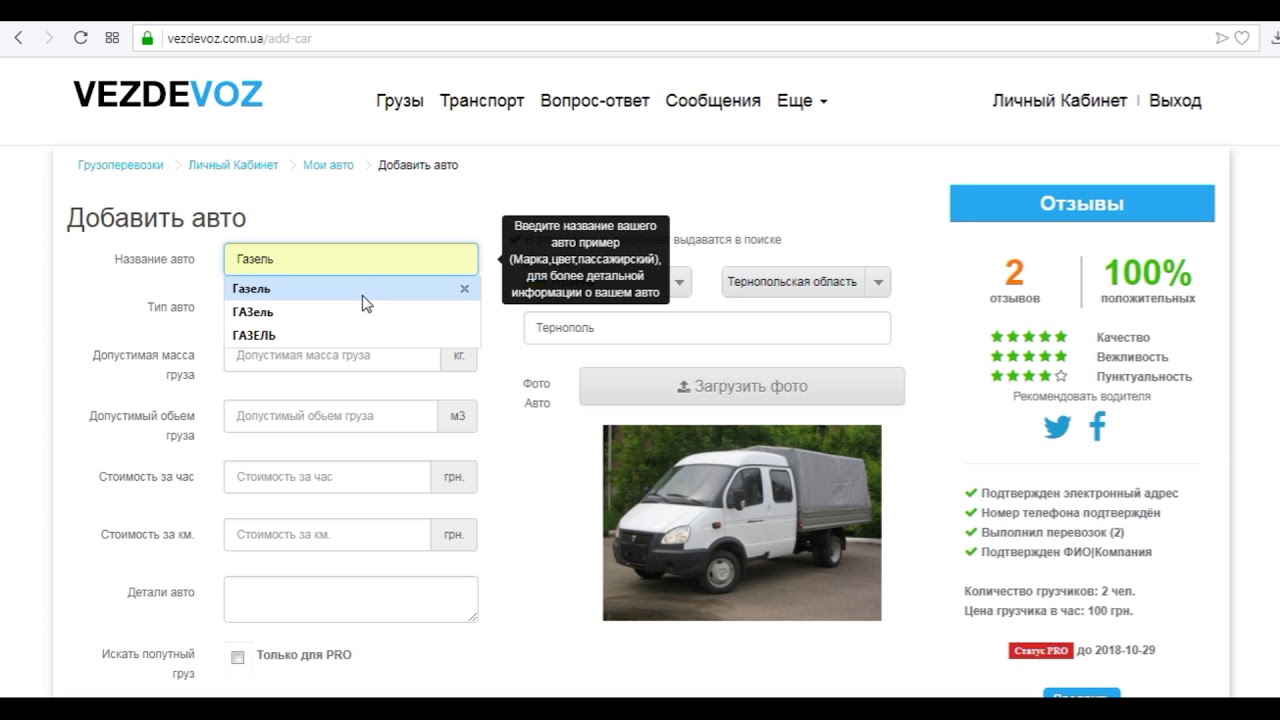The width and height of the screenshot is (1280, 720).
Task: Open the Сообщения menu item
Action: pos(713,101)
